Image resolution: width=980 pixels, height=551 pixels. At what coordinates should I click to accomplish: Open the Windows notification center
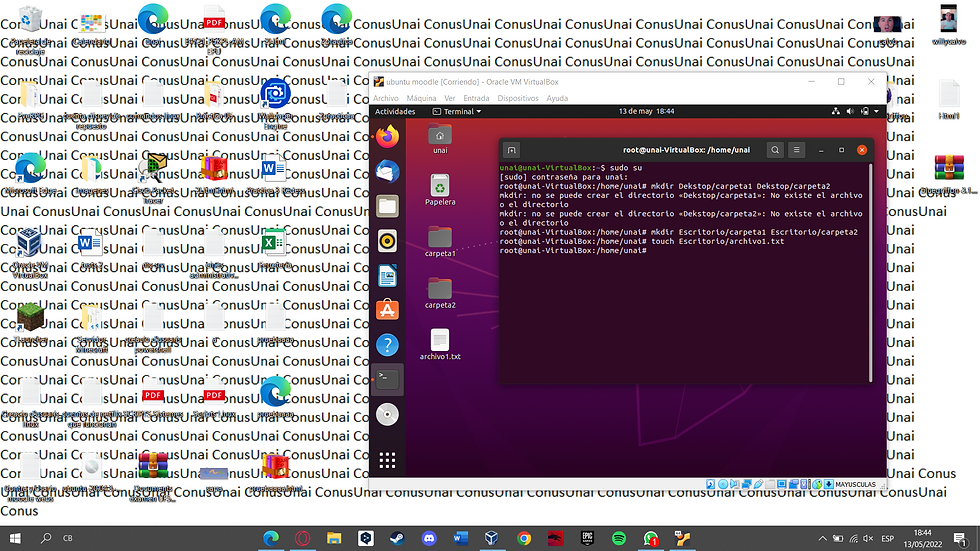coord(961,538)
